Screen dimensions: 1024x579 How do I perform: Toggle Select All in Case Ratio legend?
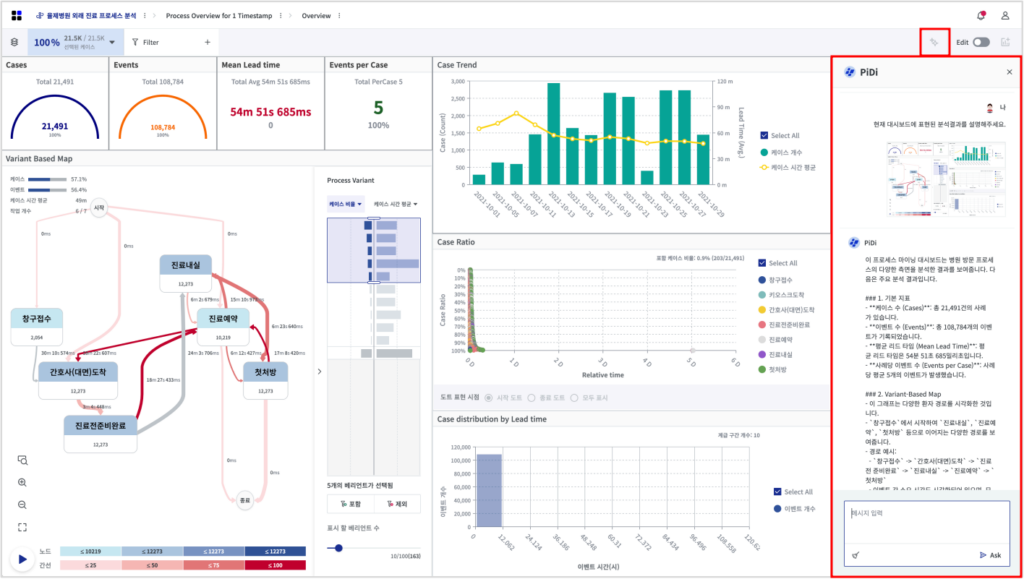[x=763, y=263]
